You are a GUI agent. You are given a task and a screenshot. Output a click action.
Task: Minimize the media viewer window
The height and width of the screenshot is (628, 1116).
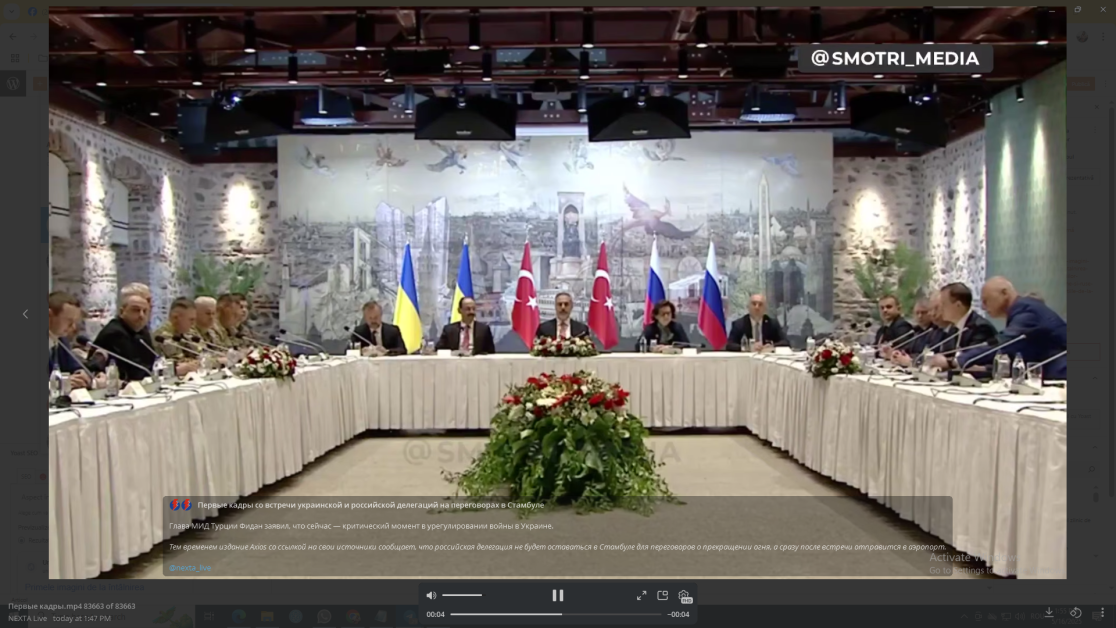[1053, 9]
